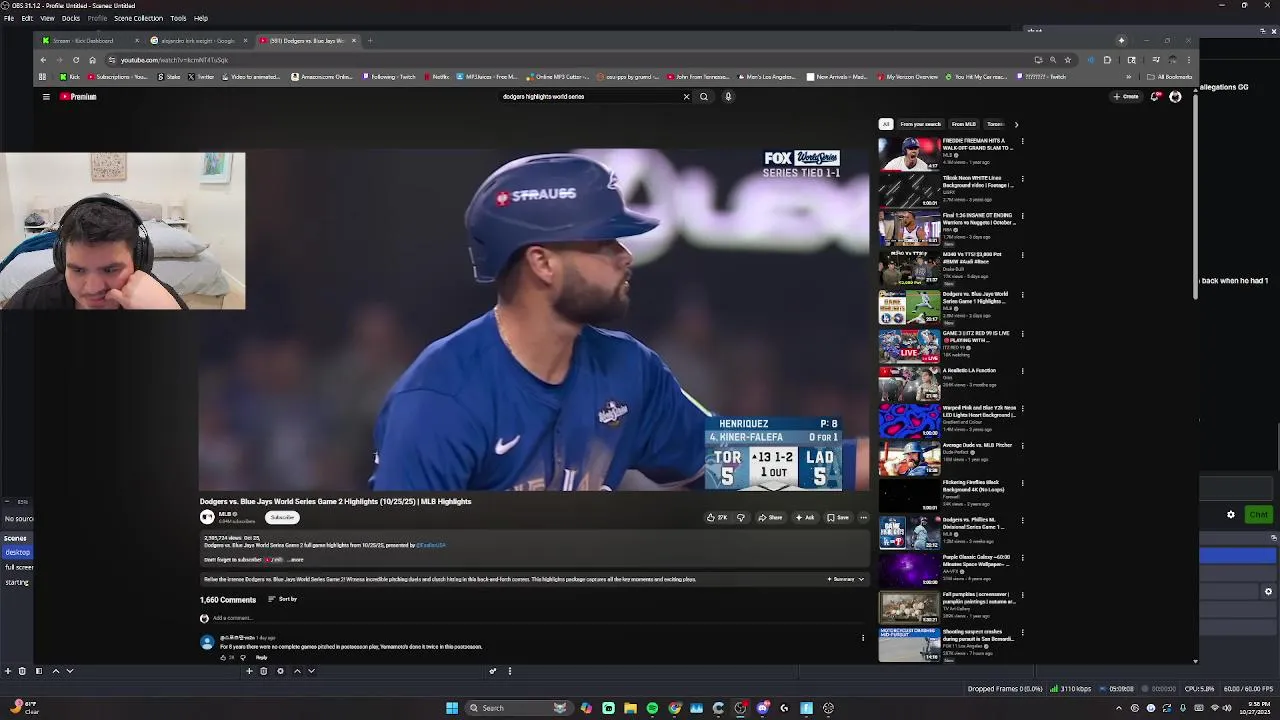The image size is (1280, 720).
Task: Reload the YouTube page
Action: 76,60
